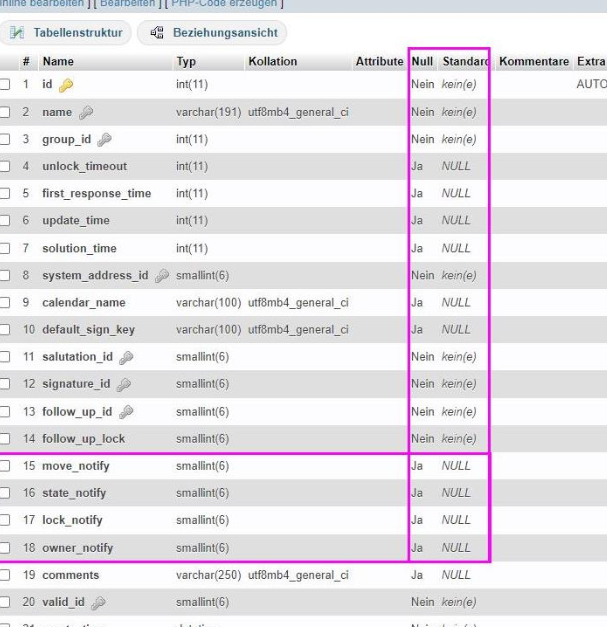
Task: Click the Name column header
Action: [58, 61]
